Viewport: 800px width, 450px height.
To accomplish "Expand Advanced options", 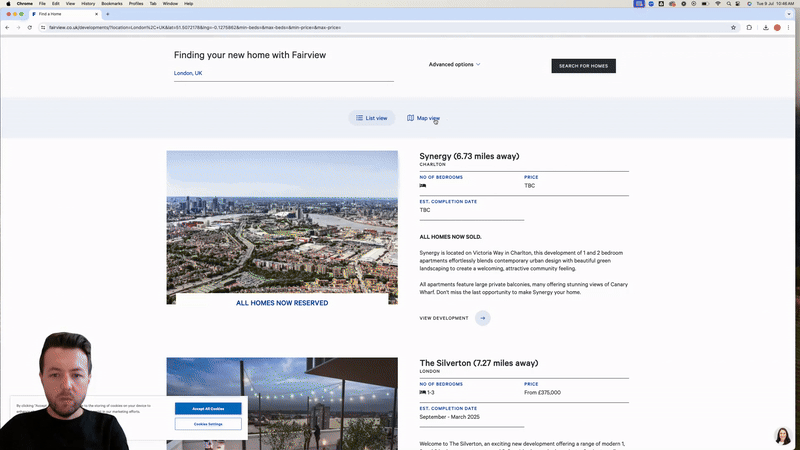I will [x=454, y=65].
